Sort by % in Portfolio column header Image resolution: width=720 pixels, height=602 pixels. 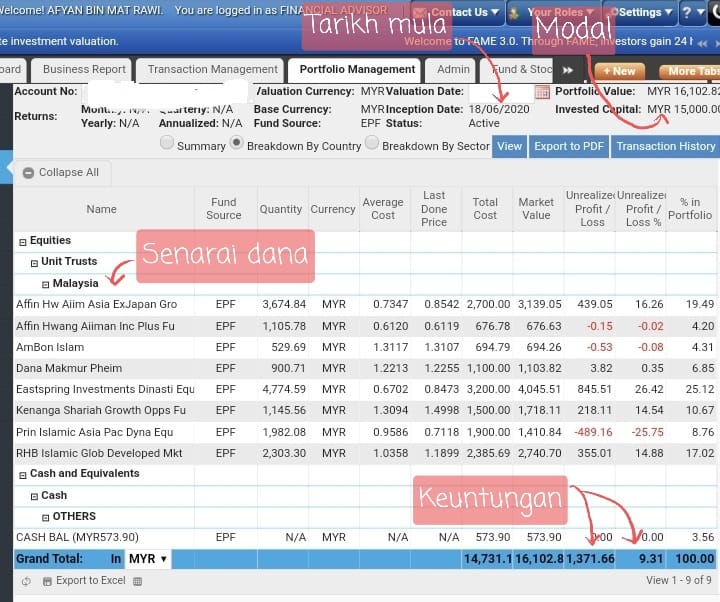point(691,209)
